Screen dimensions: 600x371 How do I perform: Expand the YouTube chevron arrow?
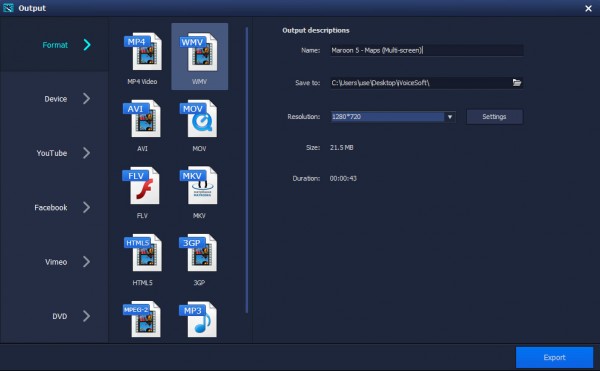pos(87,153)
